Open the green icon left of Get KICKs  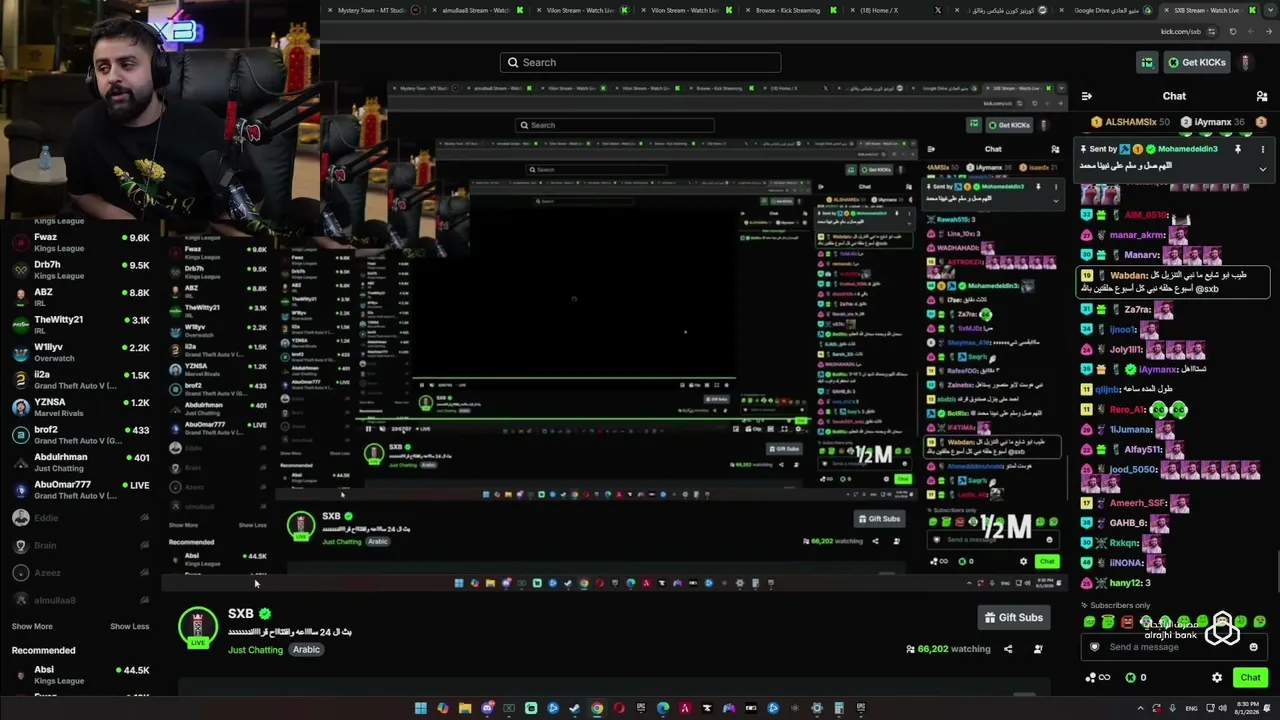pyautogui.click(x=1147, y=62)
